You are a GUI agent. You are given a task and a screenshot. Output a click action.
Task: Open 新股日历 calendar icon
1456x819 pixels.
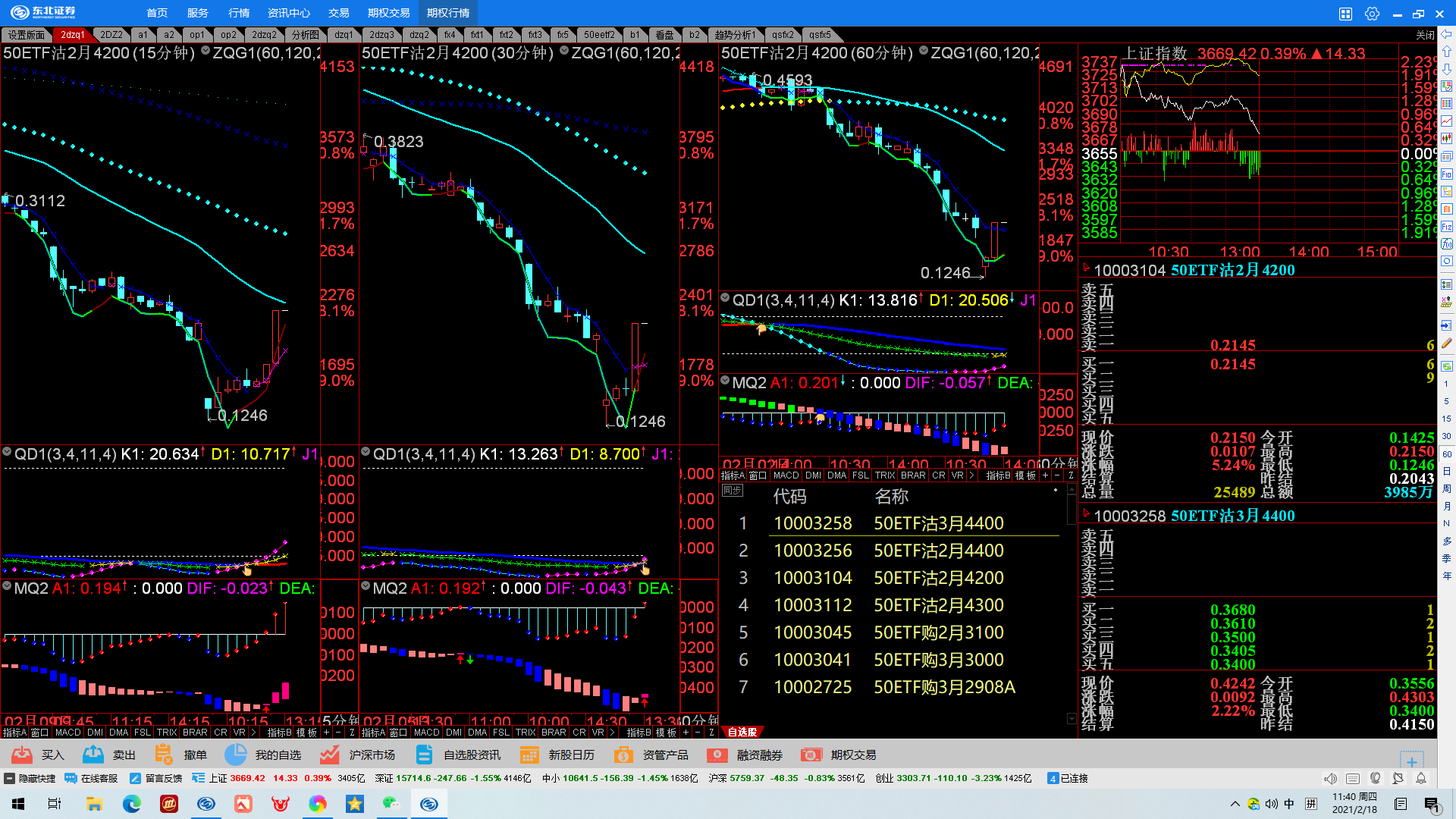coord(529,755)
